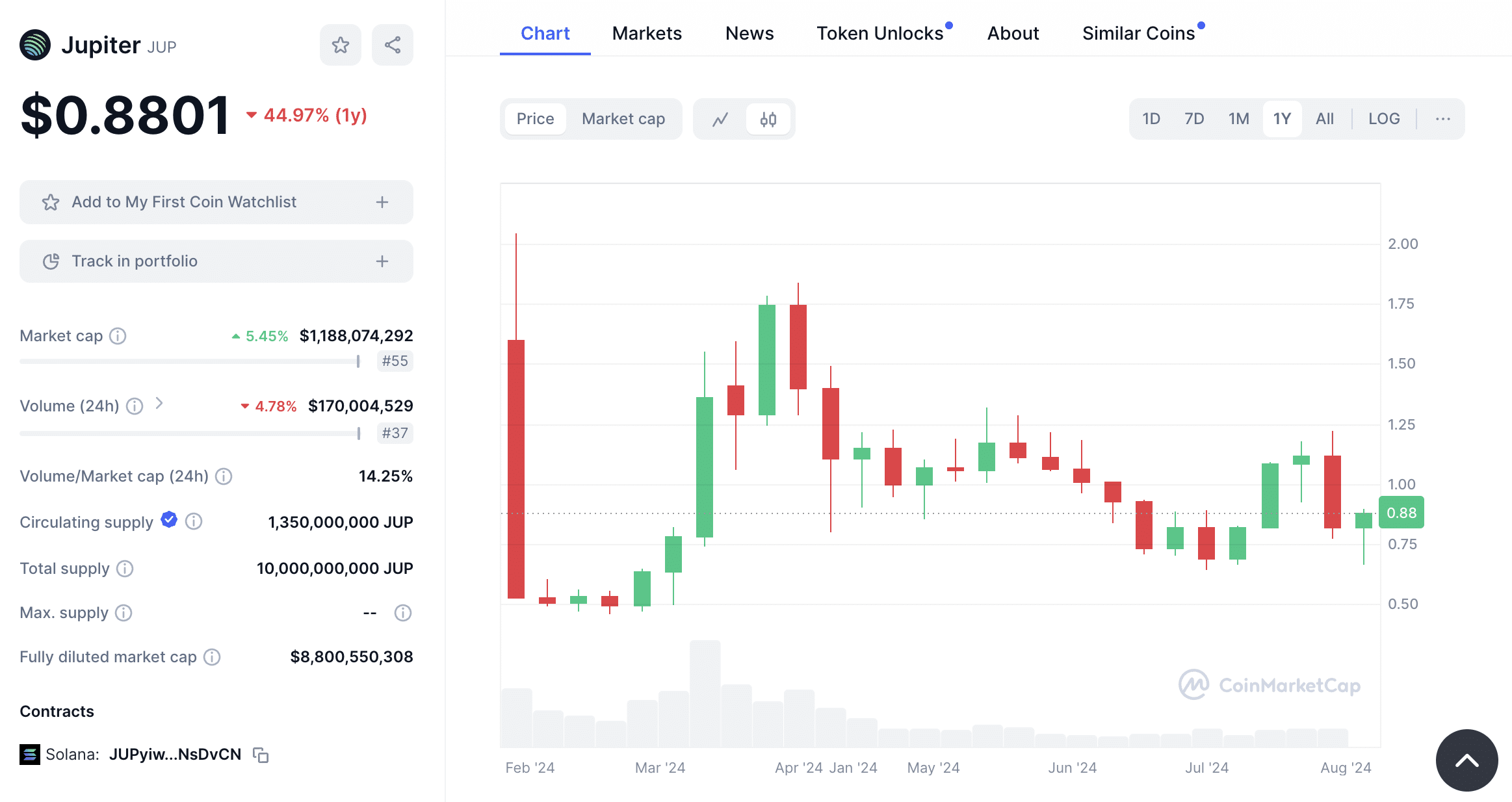The image size is (1512, 802).
Task: Click the 44.97% (1y) change label
Action: (307, 116)
